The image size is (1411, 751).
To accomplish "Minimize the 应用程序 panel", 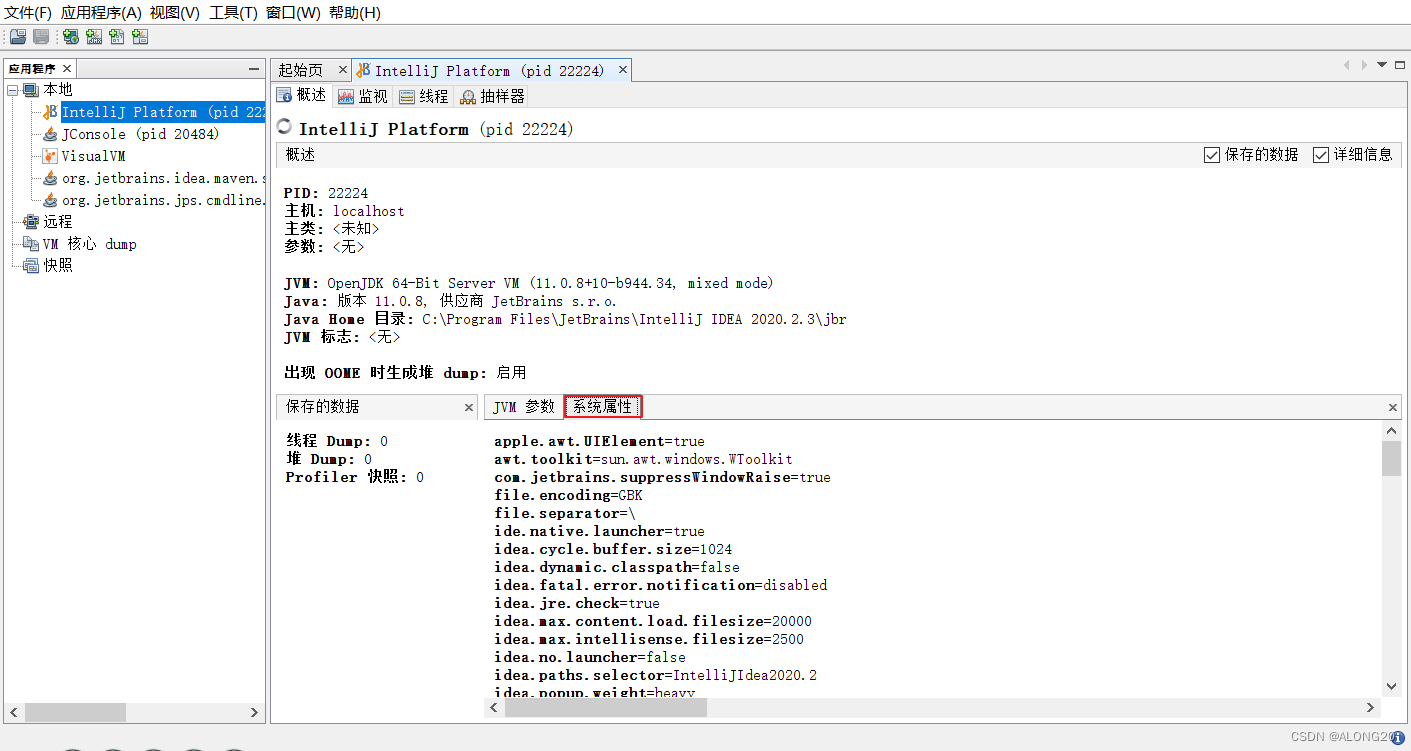I will [254, 69].
